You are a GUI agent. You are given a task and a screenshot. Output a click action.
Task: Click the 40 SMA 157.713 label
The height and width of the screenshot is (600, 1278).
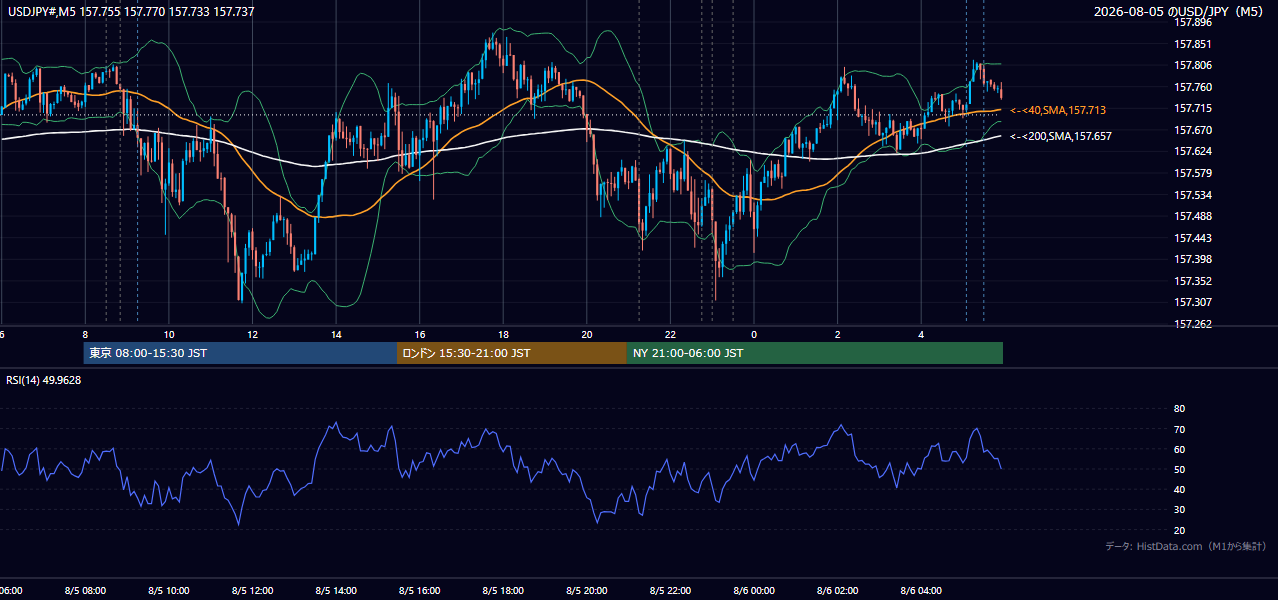pos(1058,110)
